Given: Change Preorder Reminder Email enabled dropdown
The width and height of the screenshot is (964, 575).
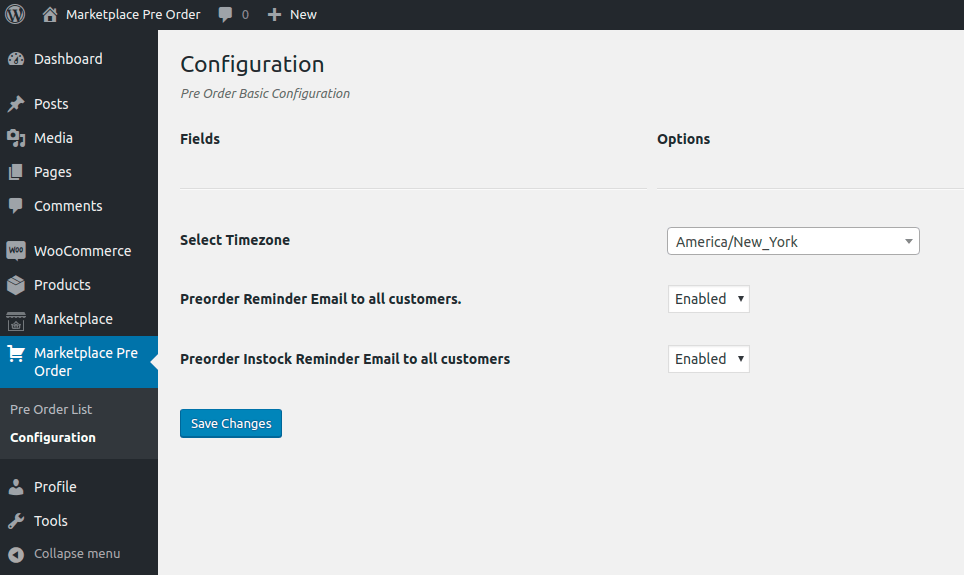Looking at the screenshot, I should [708, 299].
